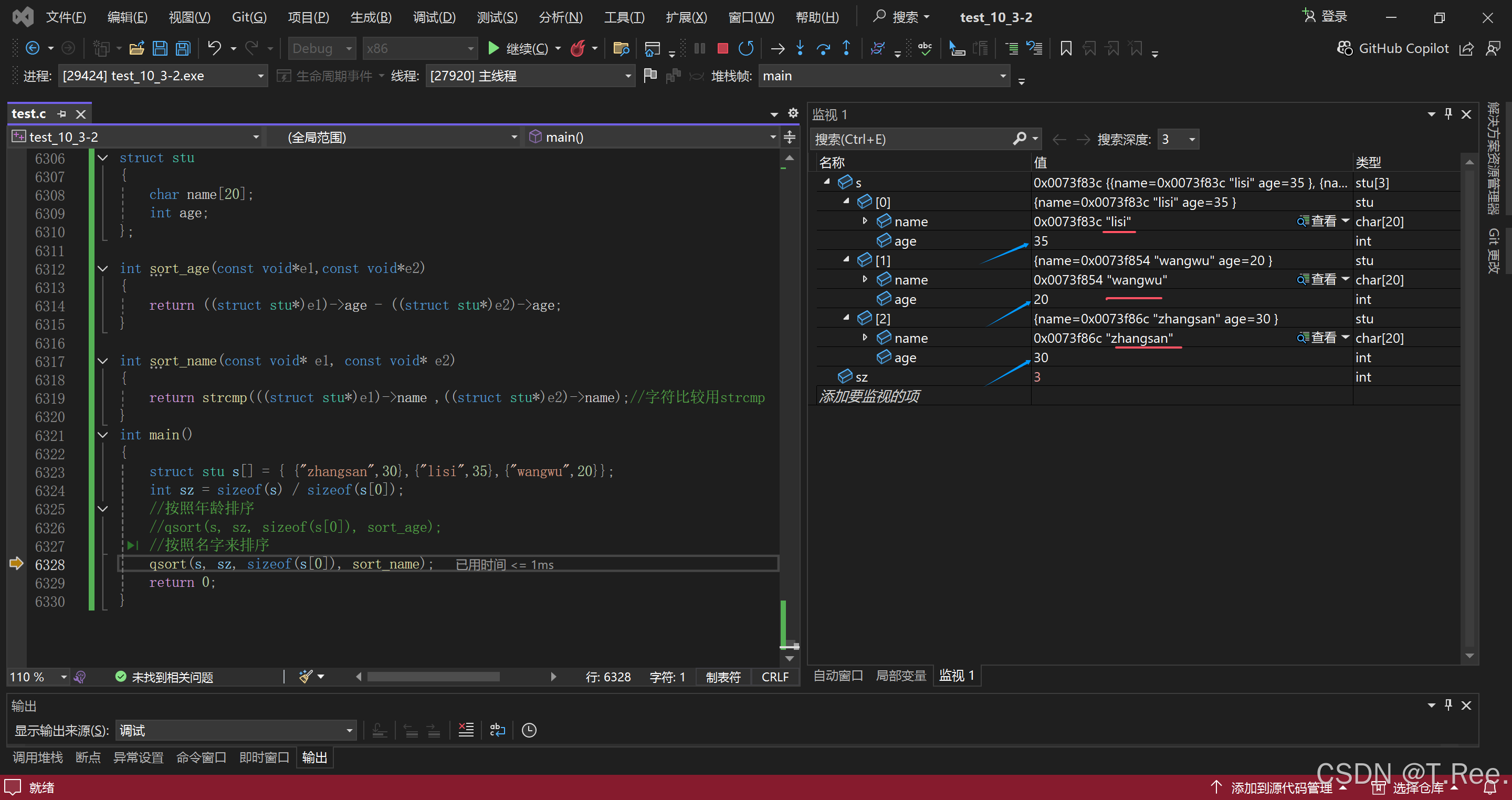Expand the name item under s[0]
The image size is (1512, 800).
tap(865, 222)
